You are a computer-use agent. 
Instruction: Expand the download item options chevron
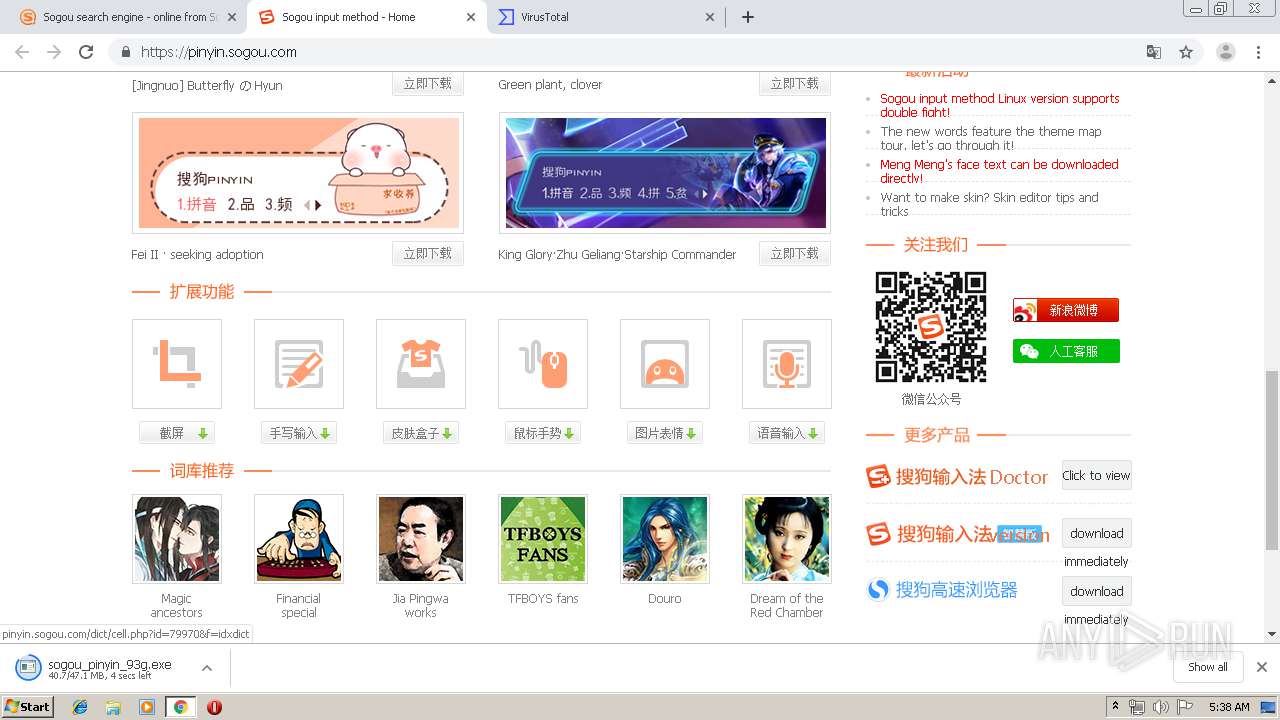[207, 668]
